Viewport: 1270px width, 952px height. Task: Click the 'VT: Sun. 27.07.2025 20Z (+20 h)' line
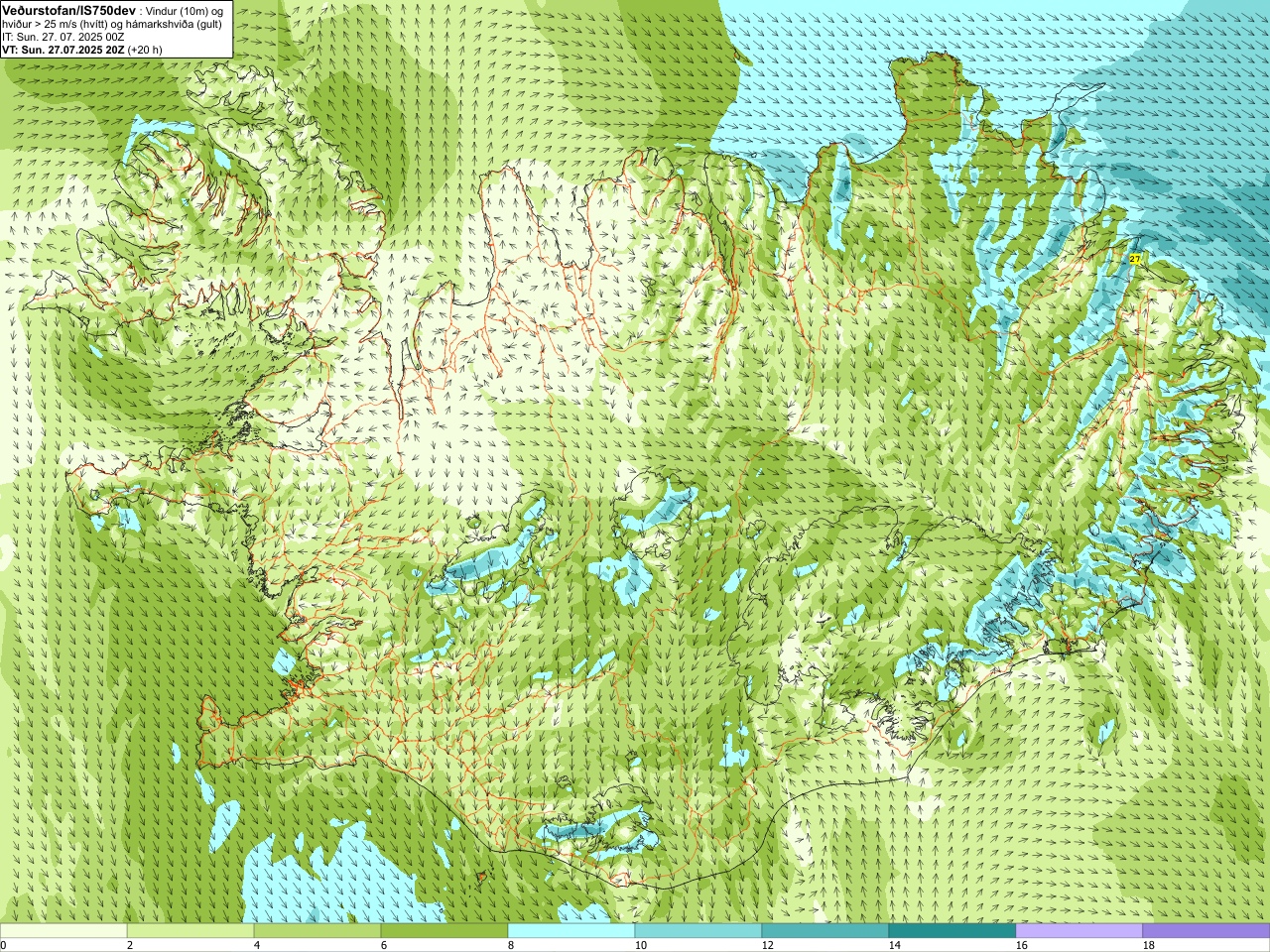pyautogui.click(x=82, y=49)
